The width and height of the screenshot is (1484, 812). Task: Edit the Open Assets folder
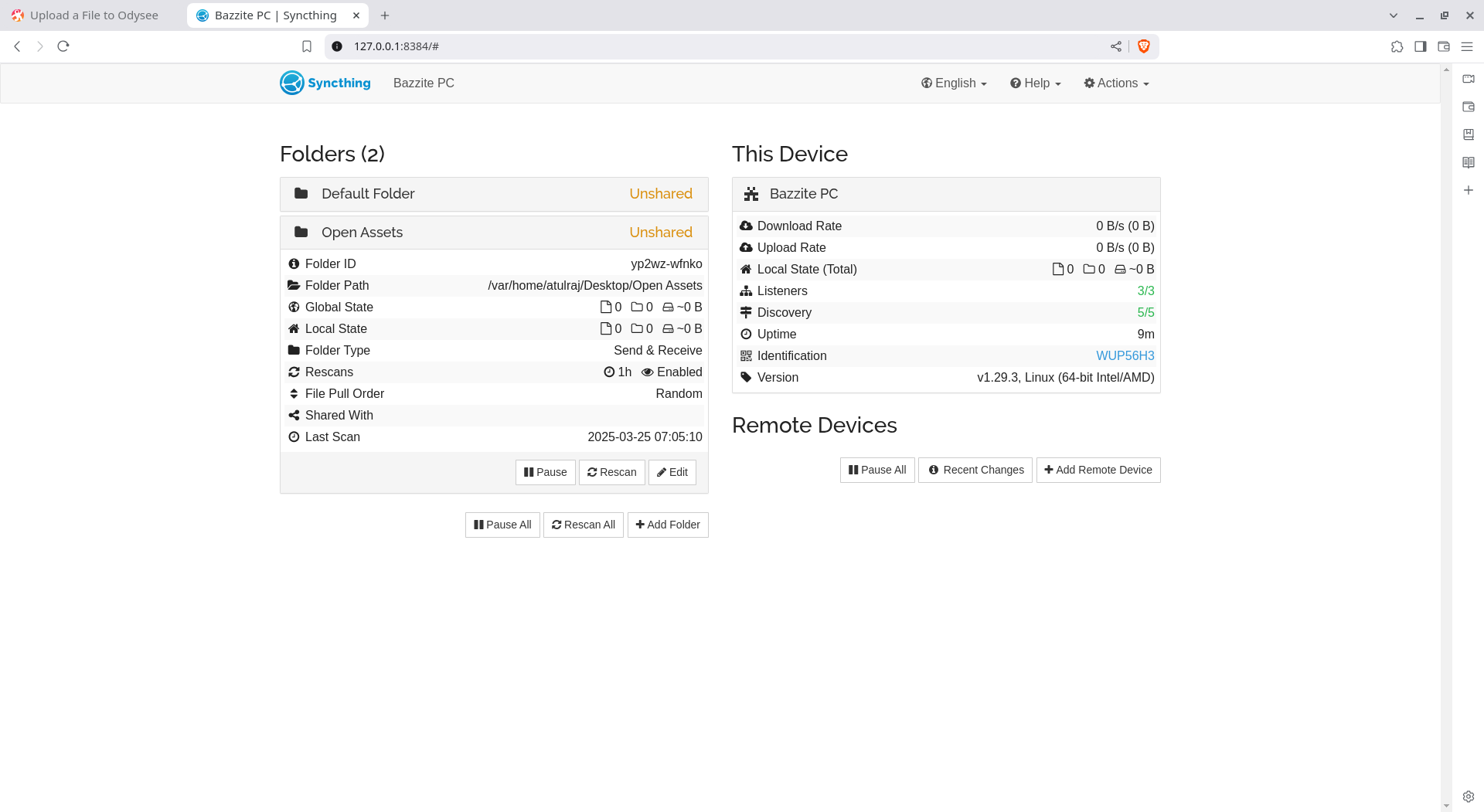pyautogui.click(x=672, y=472)
